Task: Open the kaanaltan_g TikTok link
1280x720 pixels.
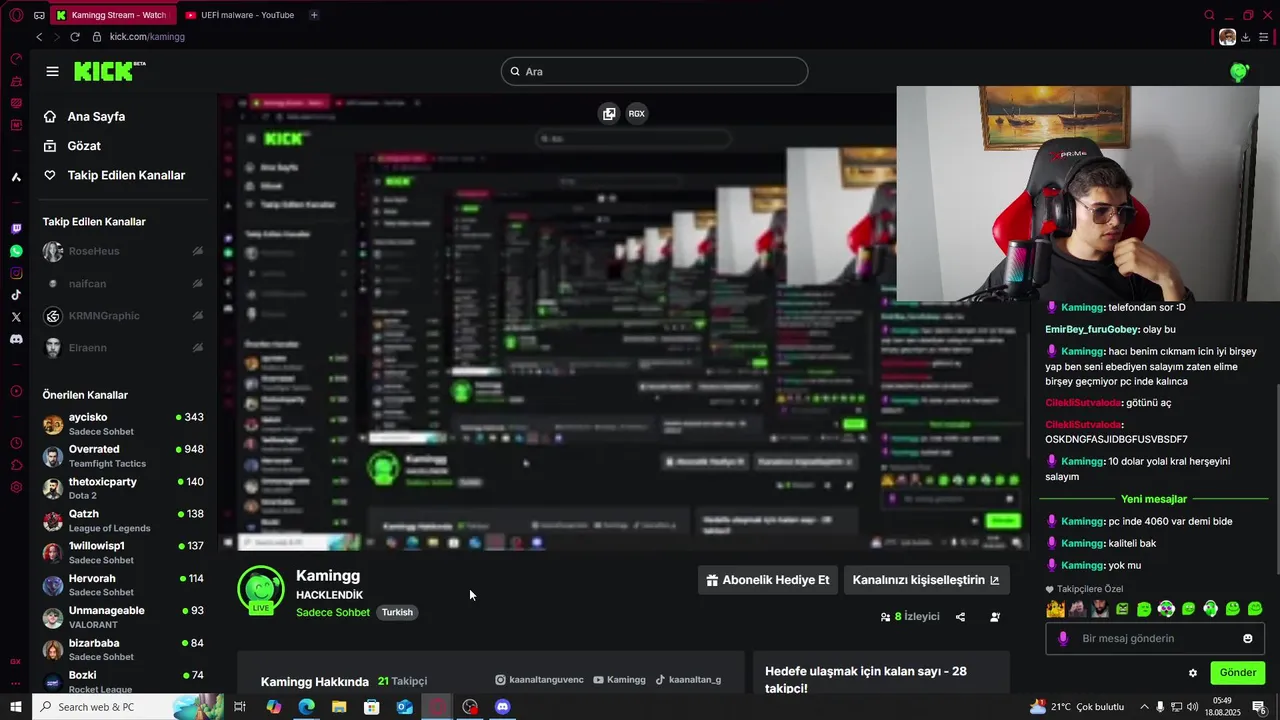Action: pos(688,680)
